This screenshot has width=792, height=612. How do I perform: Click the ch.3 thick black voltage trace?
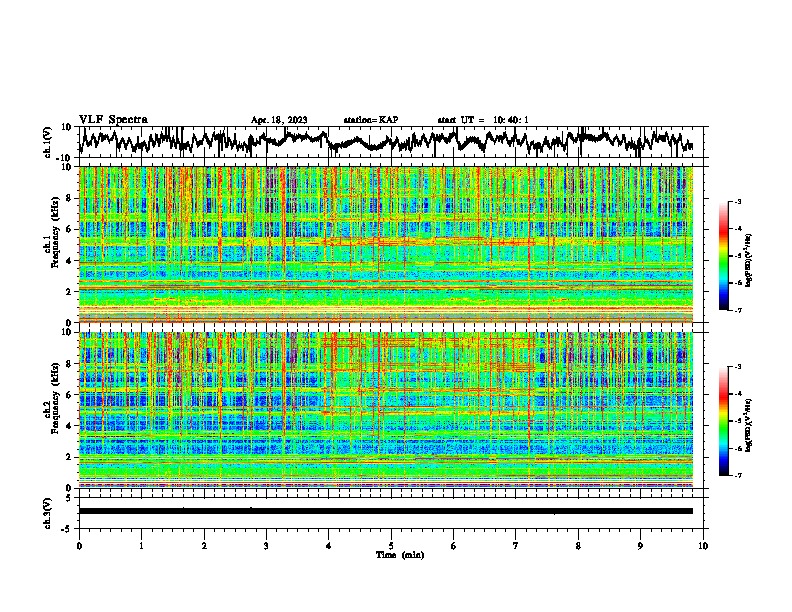coord(386,511)
